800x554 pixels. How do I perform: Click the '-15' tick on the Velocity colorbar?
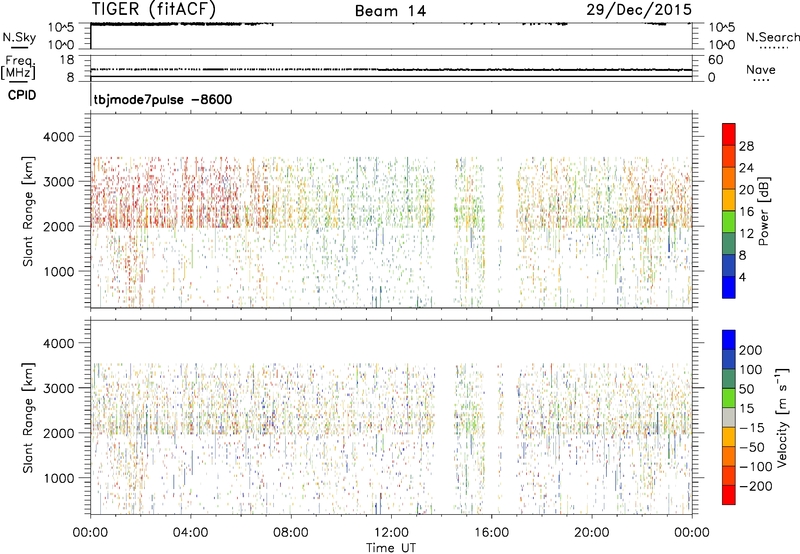[x=752, y=428]
